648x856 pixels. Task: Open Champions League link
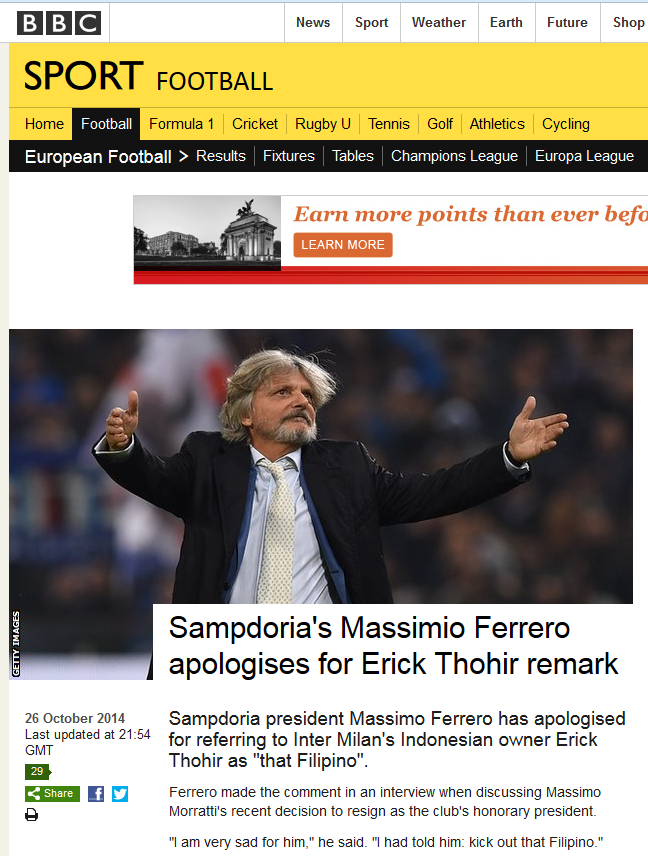click(x=454, y=156)
